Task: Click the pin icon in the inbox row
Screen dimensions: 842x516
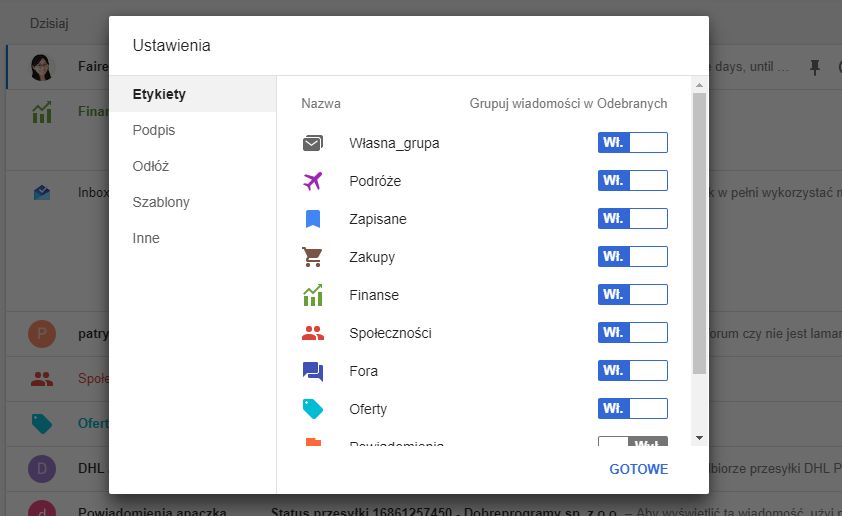Action: [814, 67]
